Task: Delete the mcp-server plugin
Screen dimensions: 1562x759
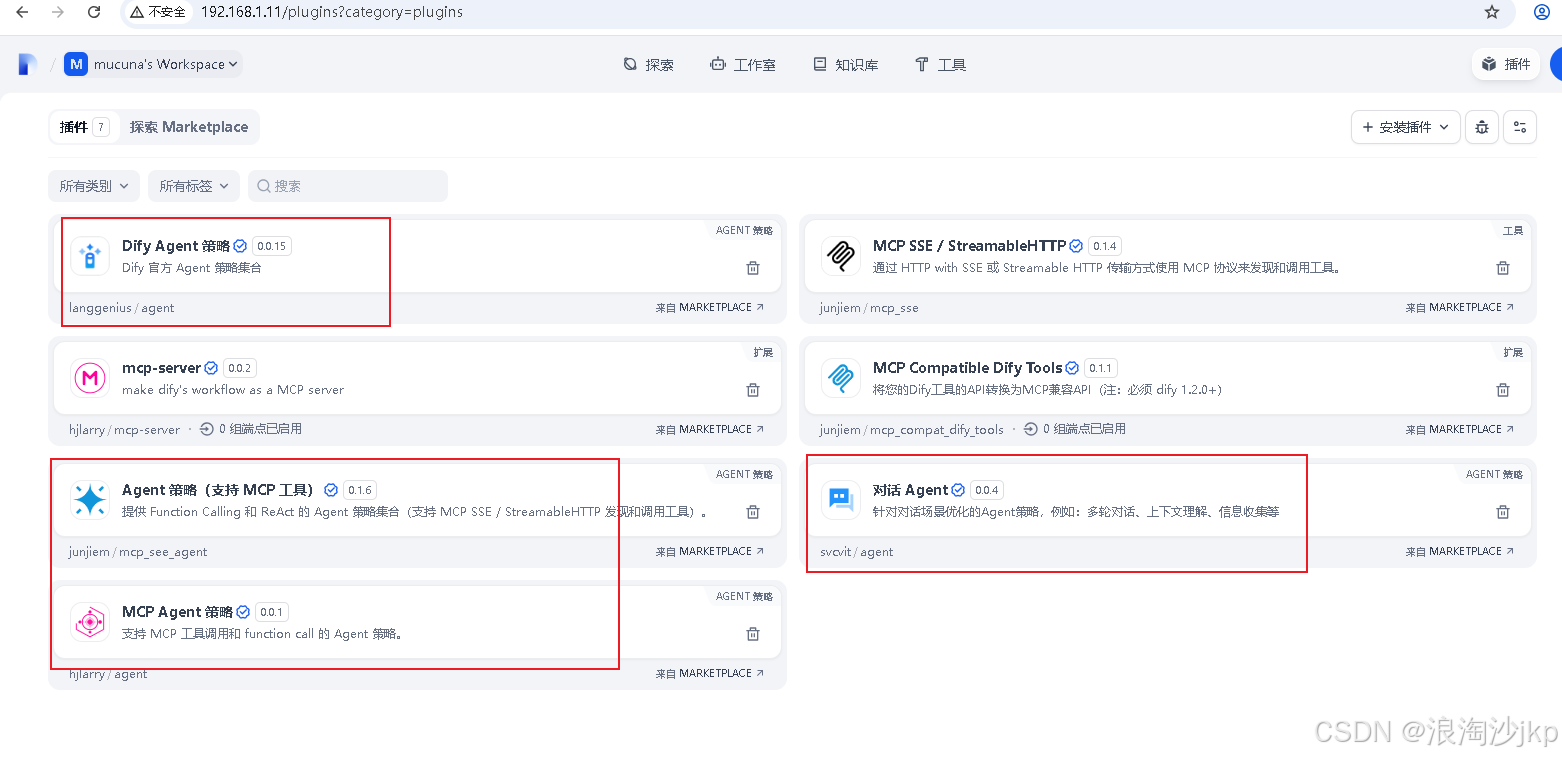Action: pos(753,390)
